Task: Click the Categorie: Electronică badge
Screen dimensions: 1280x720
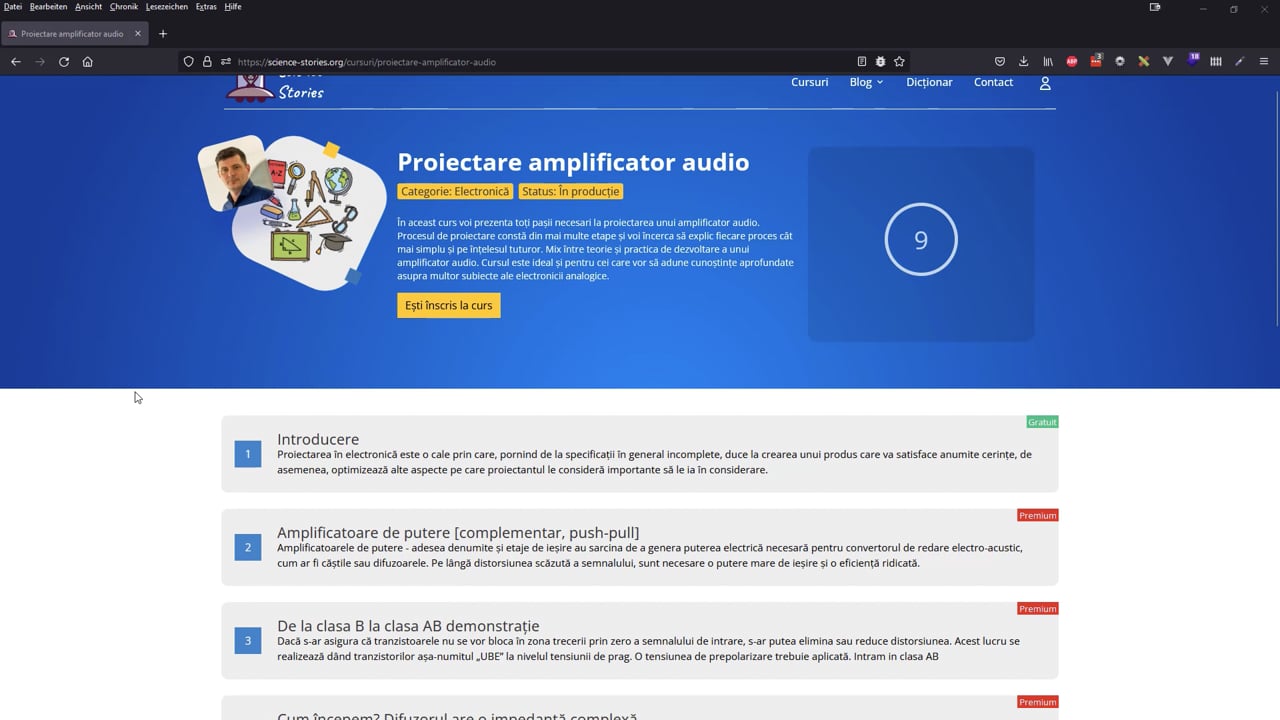Action: pos(455,191)
